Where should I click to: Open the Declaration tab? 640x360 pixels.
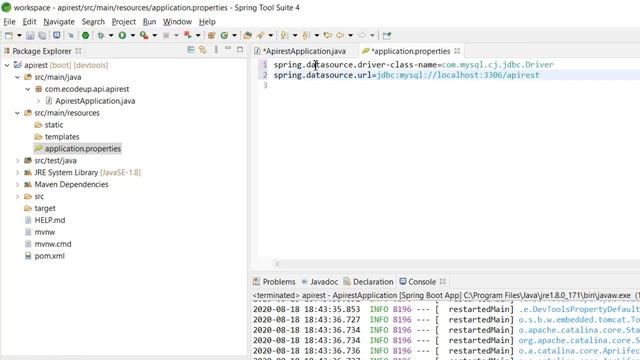tap(368, 282)
